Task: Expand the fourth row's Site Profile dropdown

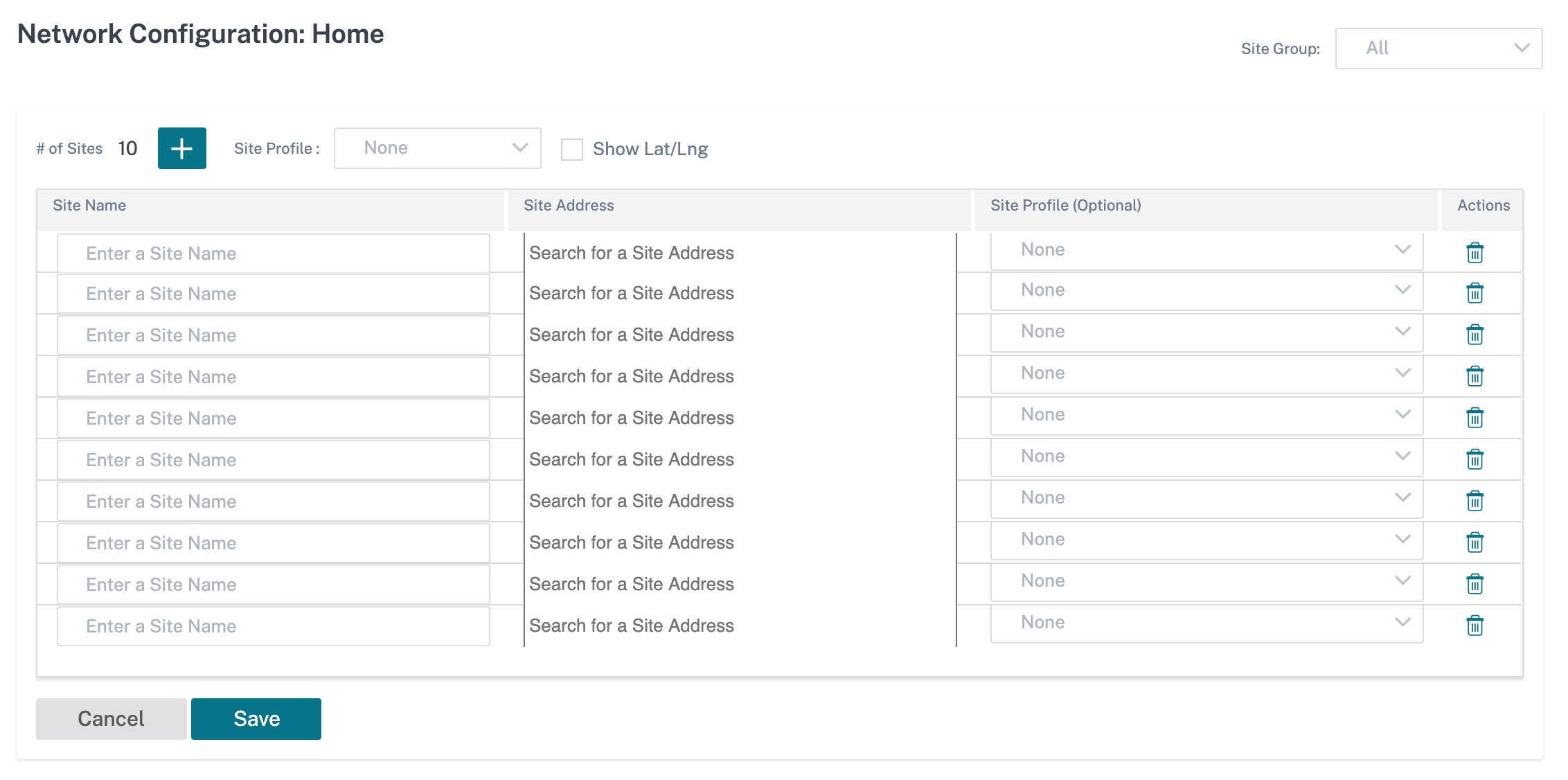Action: point(1206,373)
